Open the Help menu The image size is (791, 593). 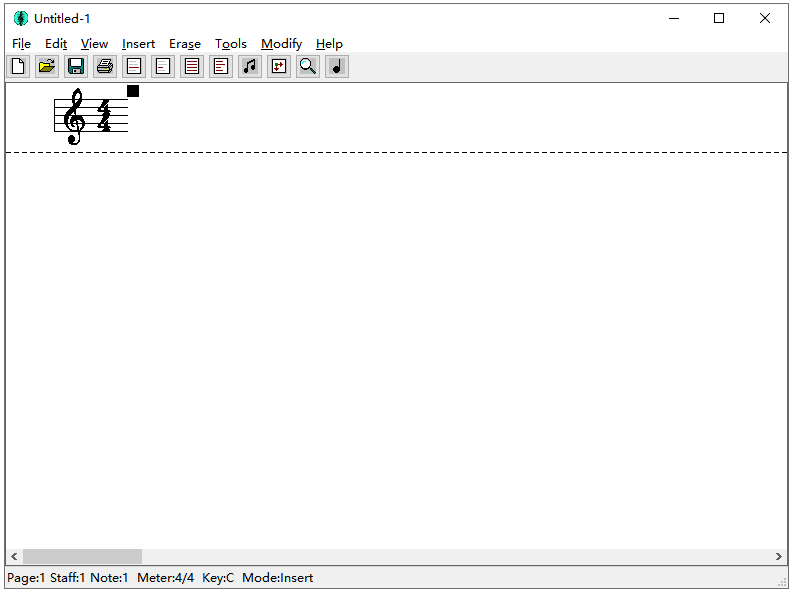(329, 44)
